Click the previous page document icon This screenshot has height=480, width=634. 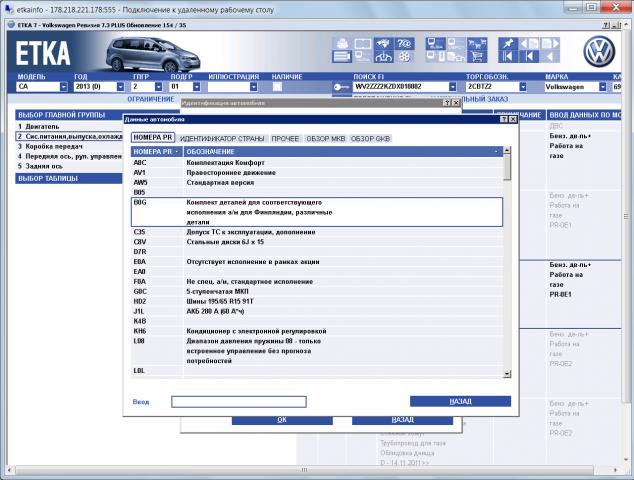click(529, 44)
